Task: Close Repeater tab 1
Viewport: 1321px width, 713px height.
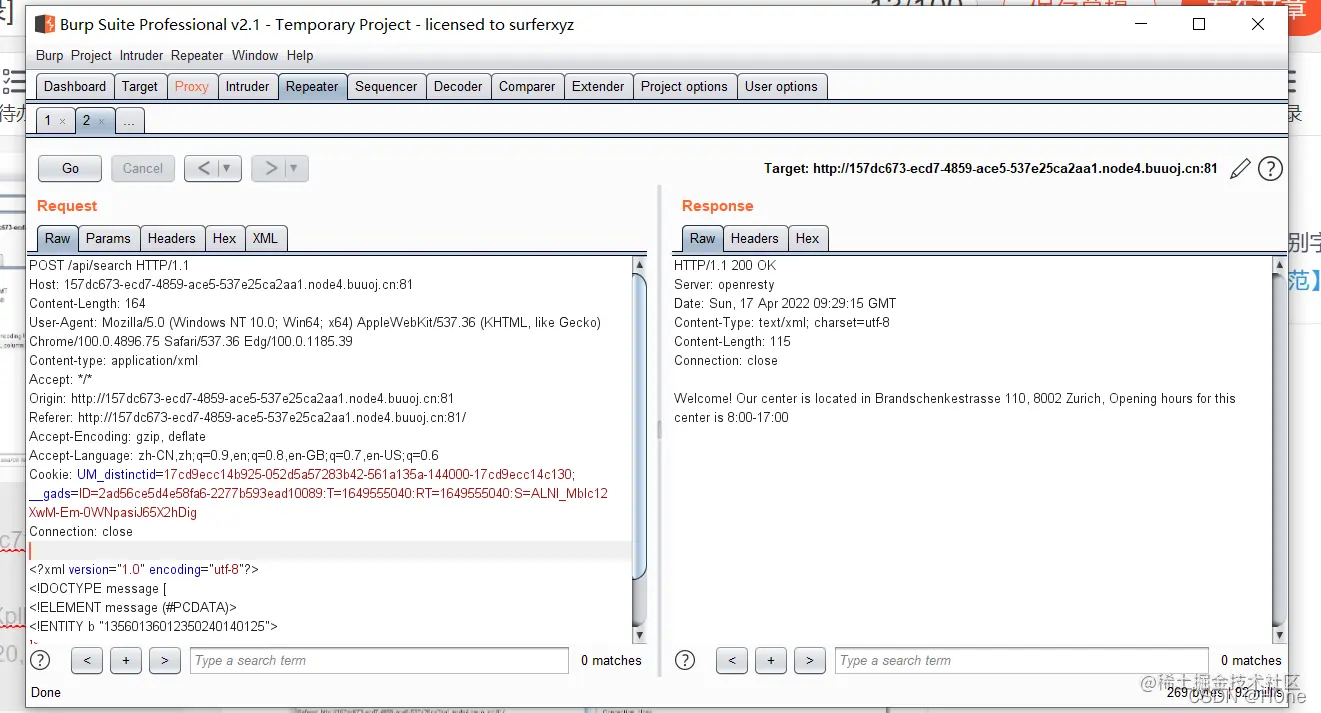Action: (x=62, y=121)
